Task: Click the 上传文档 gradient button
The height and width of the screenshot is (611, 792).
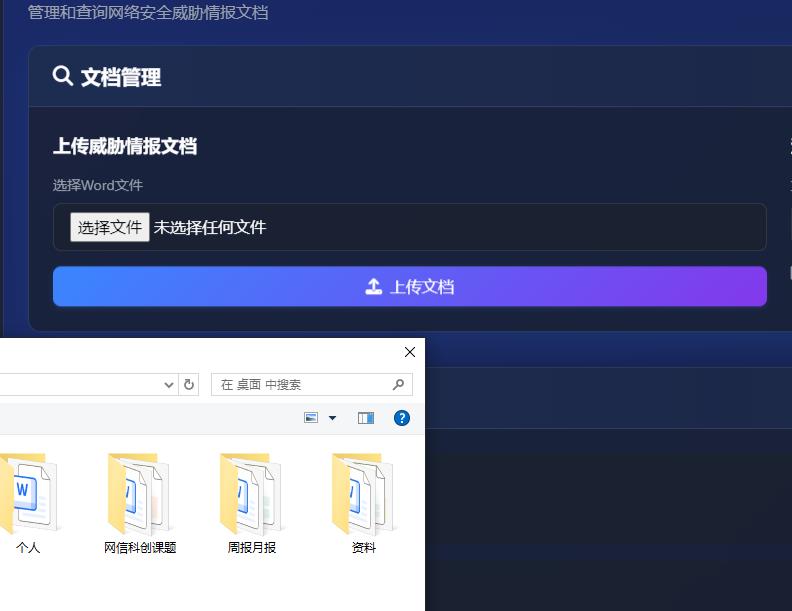Action: (x=409, y=286)
